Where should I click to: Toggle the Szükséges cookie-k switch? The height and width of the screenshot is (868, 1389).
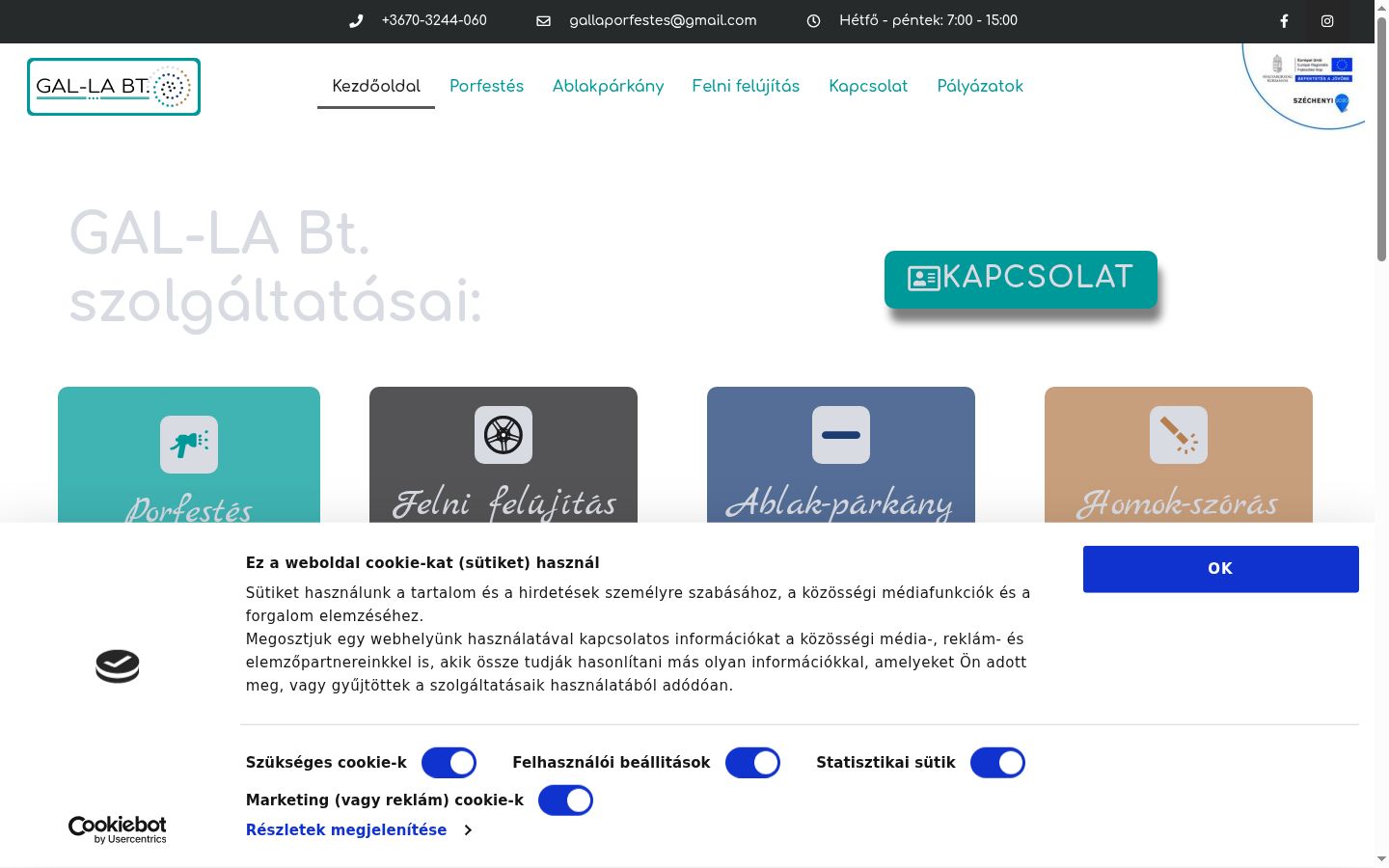pyautogui.click(x=449, y=763)
